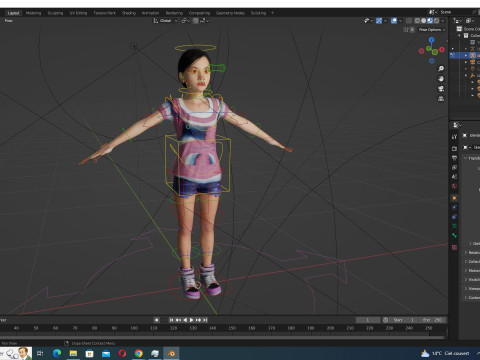Click the hand pan-view gizmo
This screenshot has height=360, width=480.
(441, 79)
